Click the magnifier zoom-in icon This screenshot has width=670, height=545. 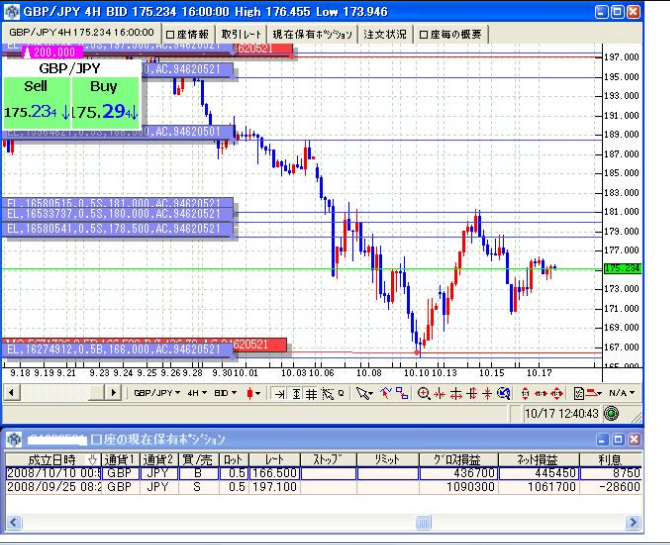click(x=424, y=394)
